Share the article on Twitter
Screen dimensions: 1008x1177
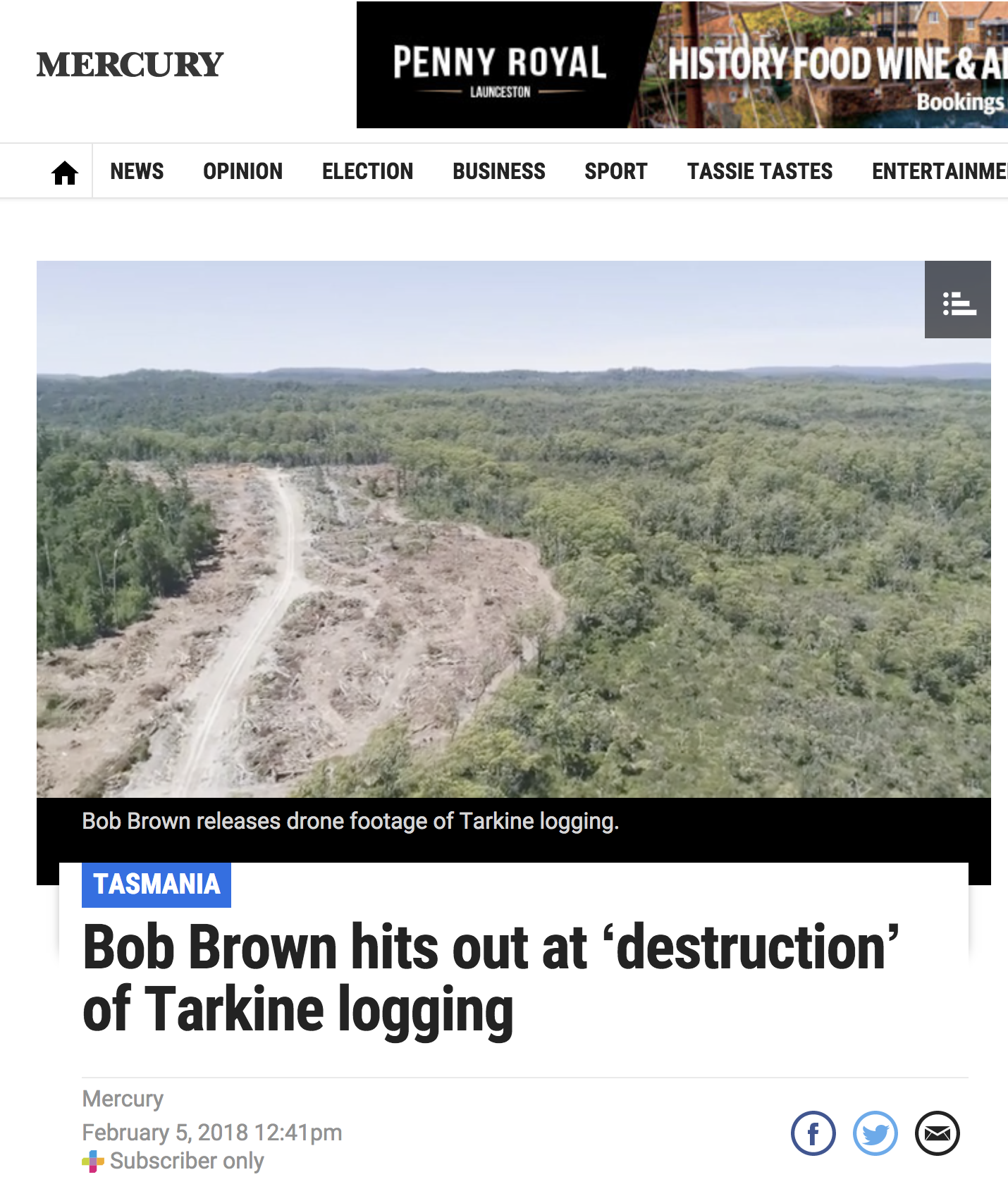[x=875, y=1133]
